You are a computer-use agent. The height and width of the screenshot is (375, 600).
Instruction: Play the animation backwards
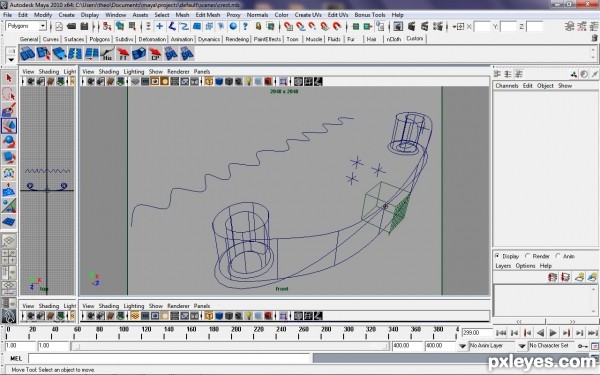pyautogui.click(x=540, y=333)
